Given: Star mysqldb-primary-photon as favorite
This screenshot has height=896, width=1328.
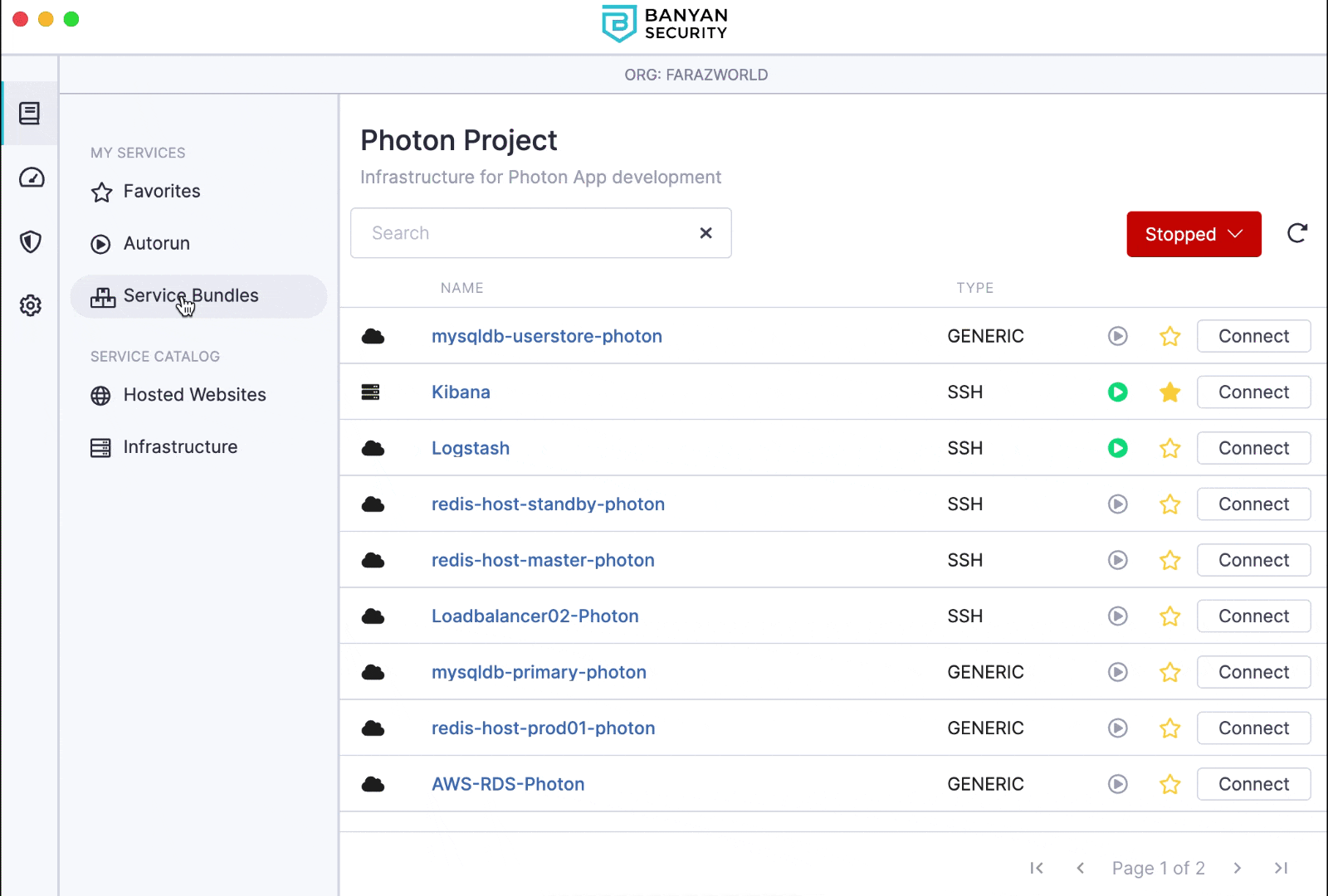Looking at the screenshot, I should tap(1170, 672).
